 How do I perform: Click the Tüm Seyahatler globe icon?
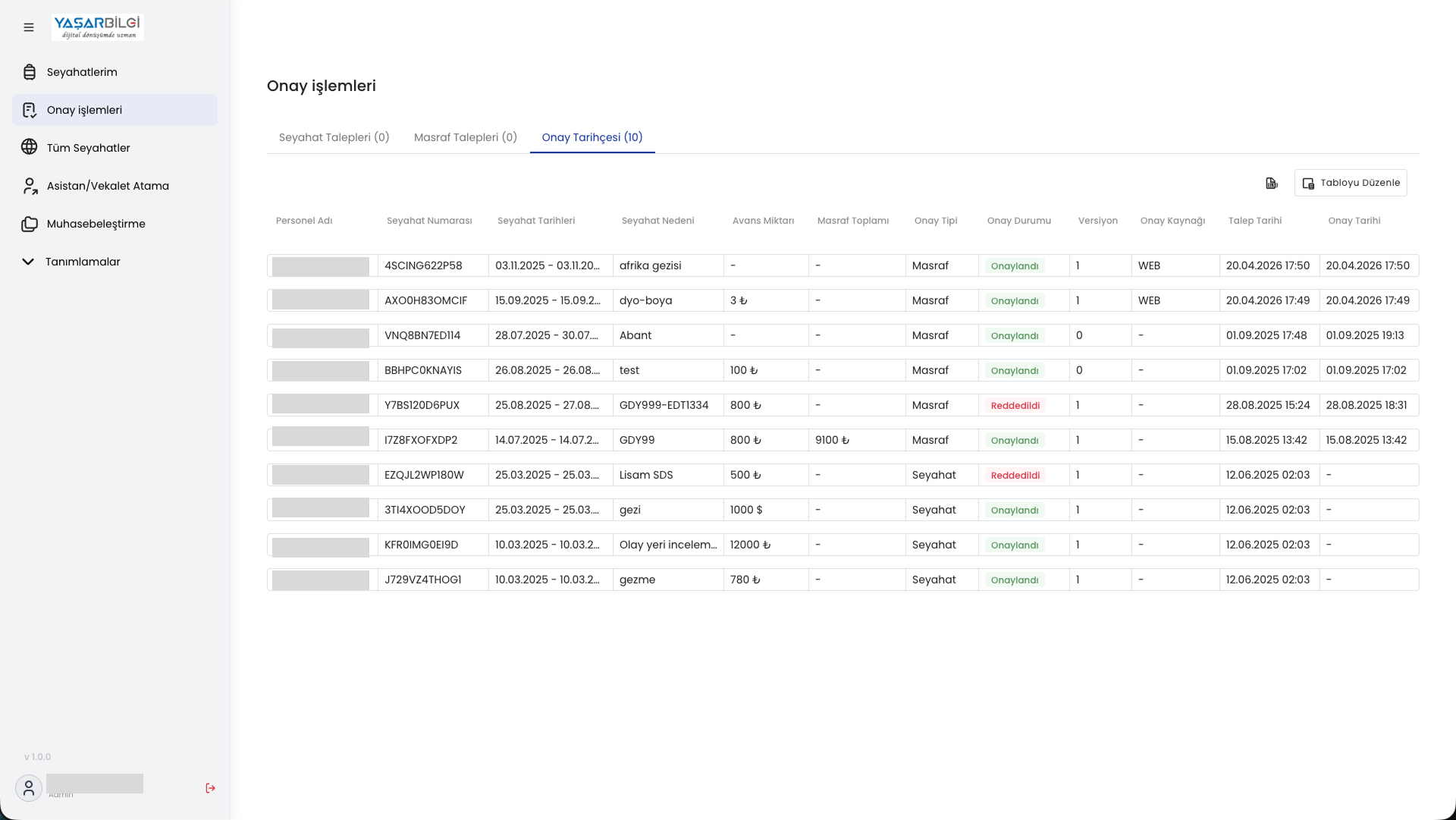(30, 147)
